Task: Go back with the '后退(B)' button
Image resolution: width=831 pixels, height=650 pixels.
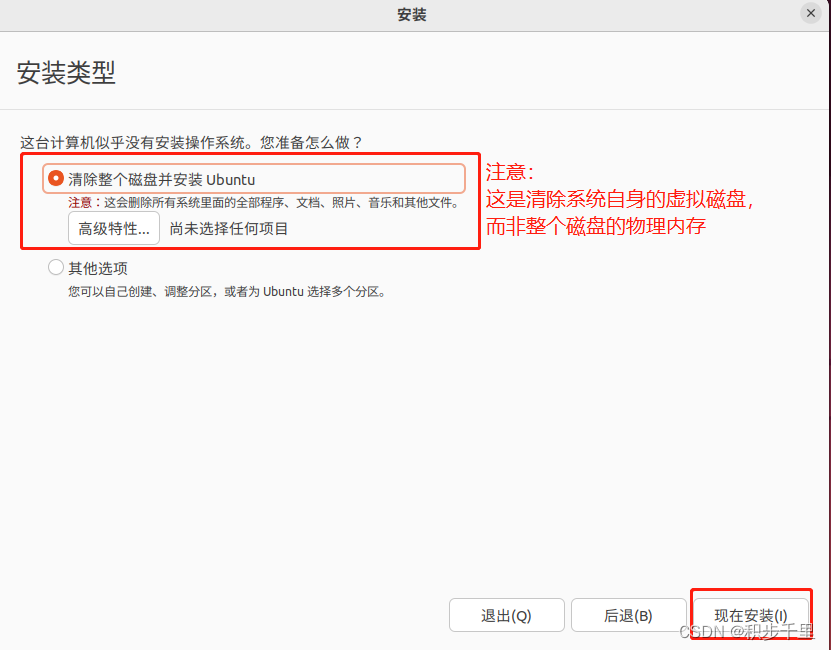Action: coord(629,616)
